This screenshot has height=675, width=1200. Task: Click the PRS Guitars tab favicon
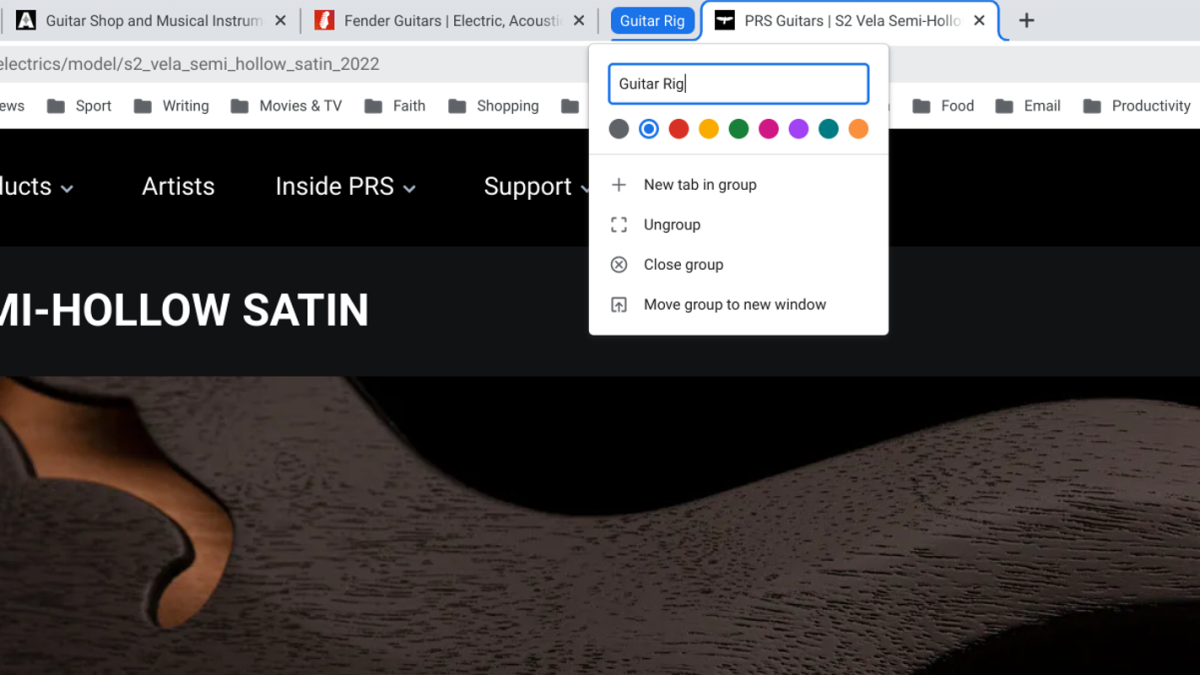coord(725,20)
